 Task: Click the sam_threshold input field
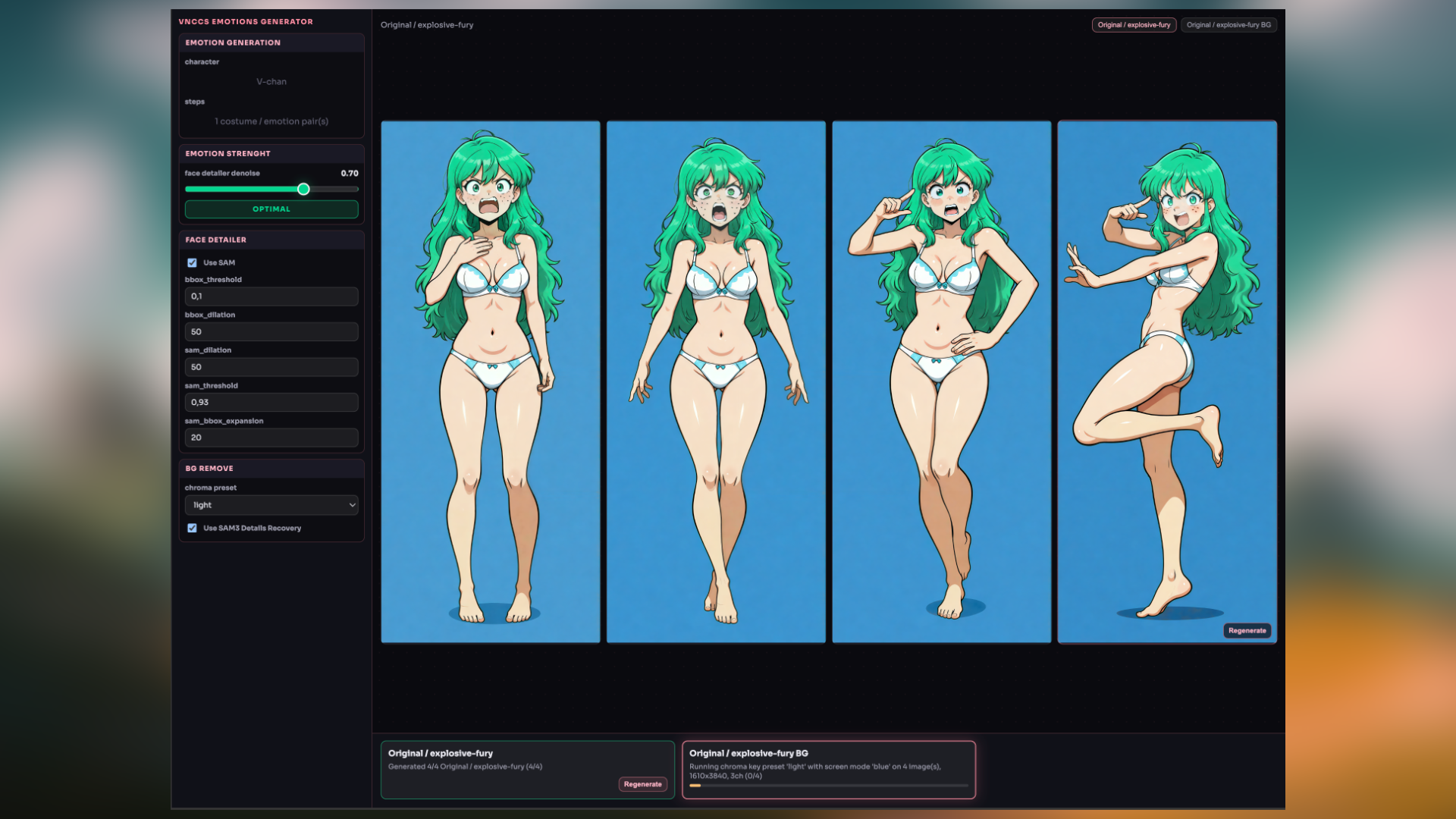[271, 402]
